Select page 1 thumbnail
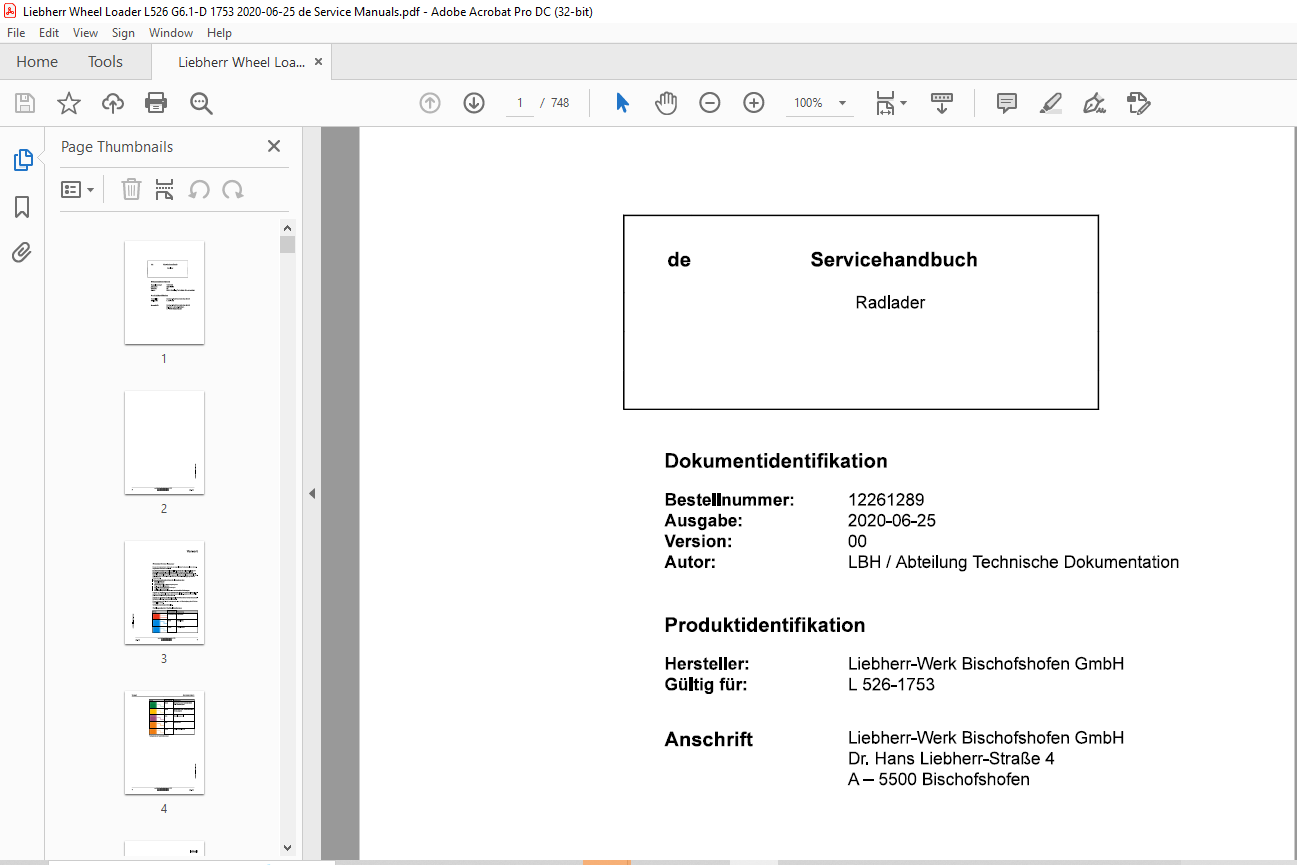1297x865 pixels. click(x=164, y=293)
